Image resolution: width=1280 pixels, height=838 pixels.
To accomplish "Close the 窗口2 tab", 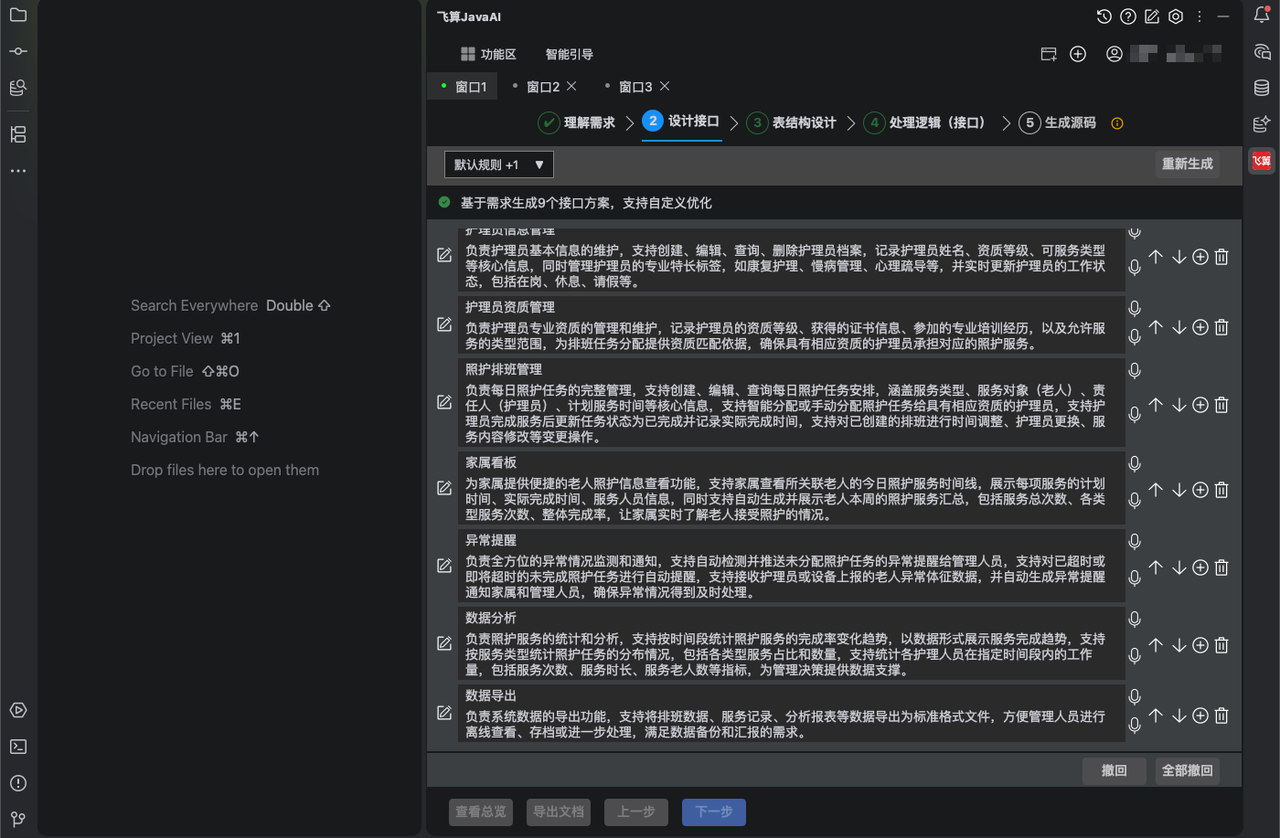I will [572, 86].
